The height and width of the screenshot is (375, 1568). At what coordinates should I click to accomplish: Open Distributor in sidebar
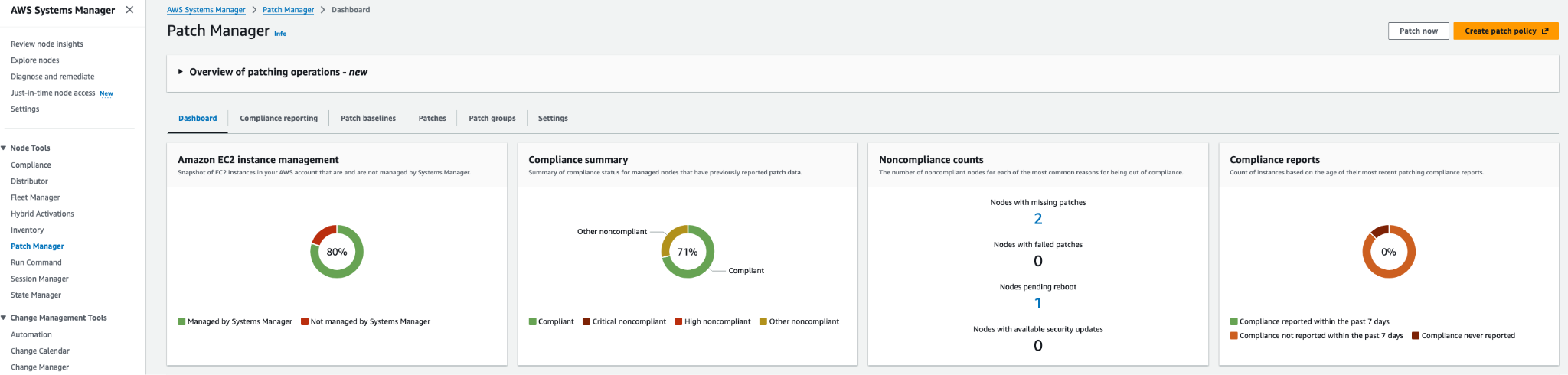click(29, 181)
